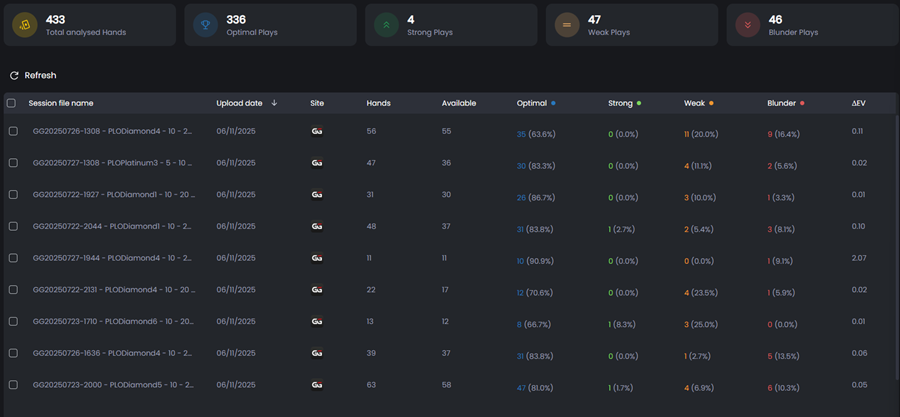Click optimal value 35 (63.6%)
Image resolution: width=900 pixels, height=417 pixels.
point(536,134)
